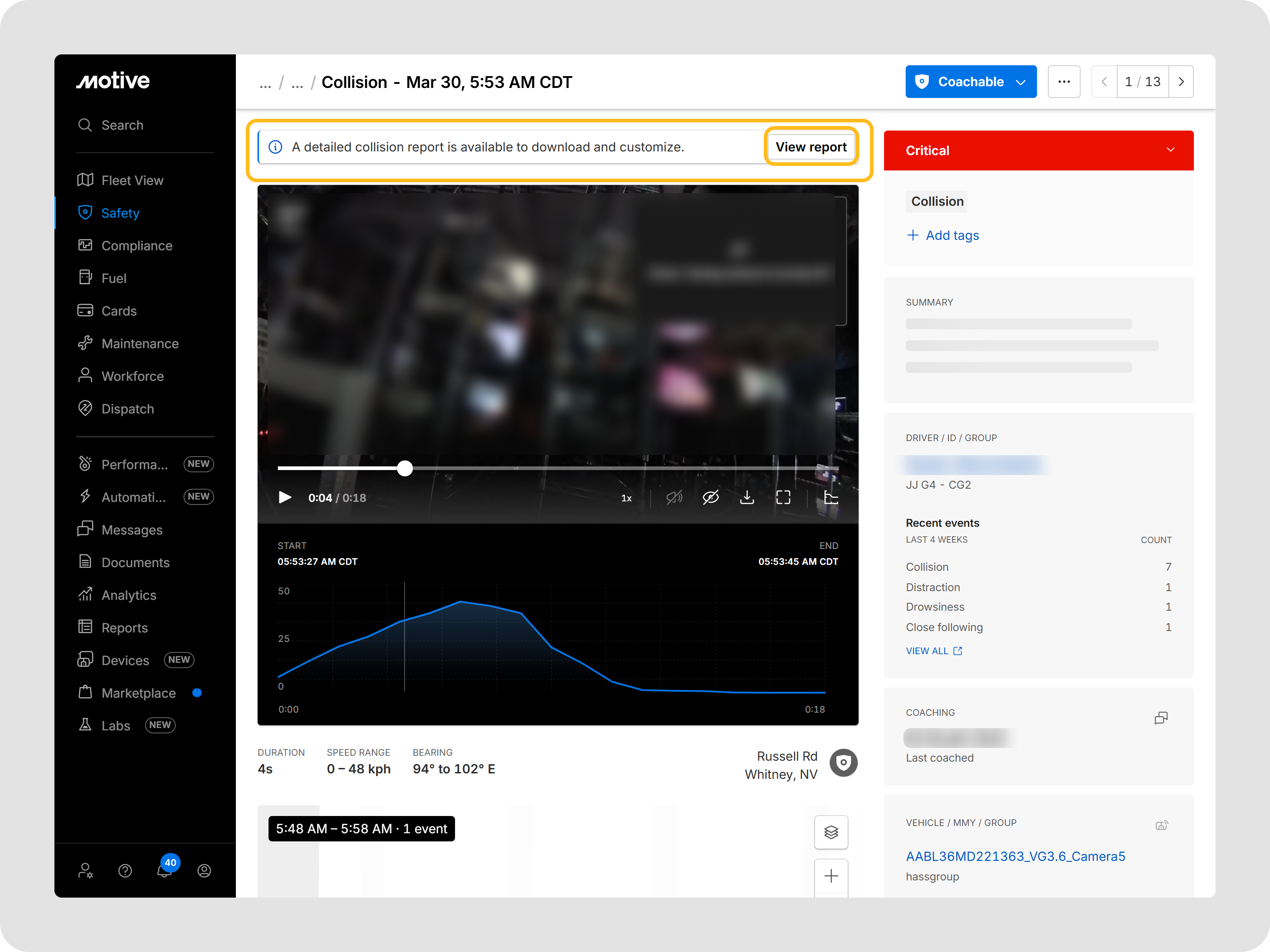Unmute the video audio
The width and height of the screenshot is (1270, 952).
[674, 497]
